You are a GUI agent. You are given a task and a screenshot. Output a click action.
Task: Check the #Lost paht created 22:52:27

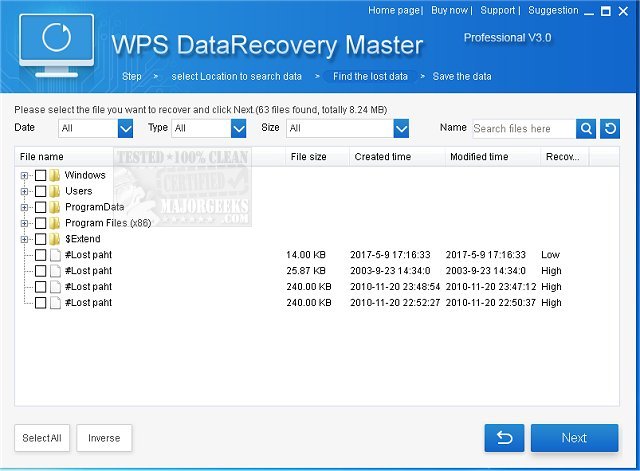40,302
